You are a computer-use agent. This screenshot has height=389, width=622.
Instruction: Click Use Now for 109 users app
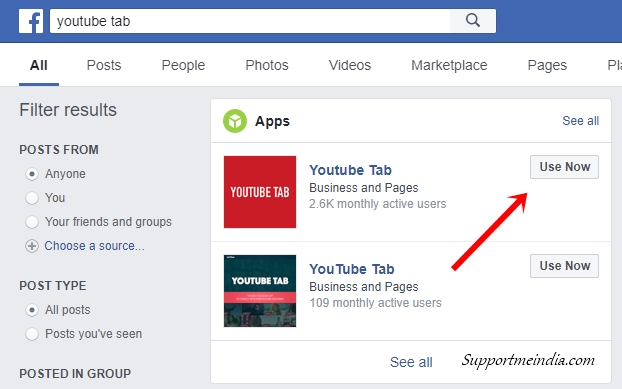tap(564, 266)
